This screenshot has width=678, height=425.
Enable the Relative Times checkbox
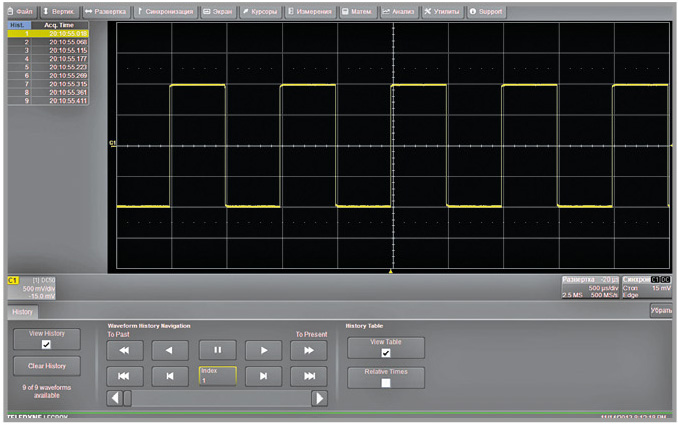pos(386,382)
